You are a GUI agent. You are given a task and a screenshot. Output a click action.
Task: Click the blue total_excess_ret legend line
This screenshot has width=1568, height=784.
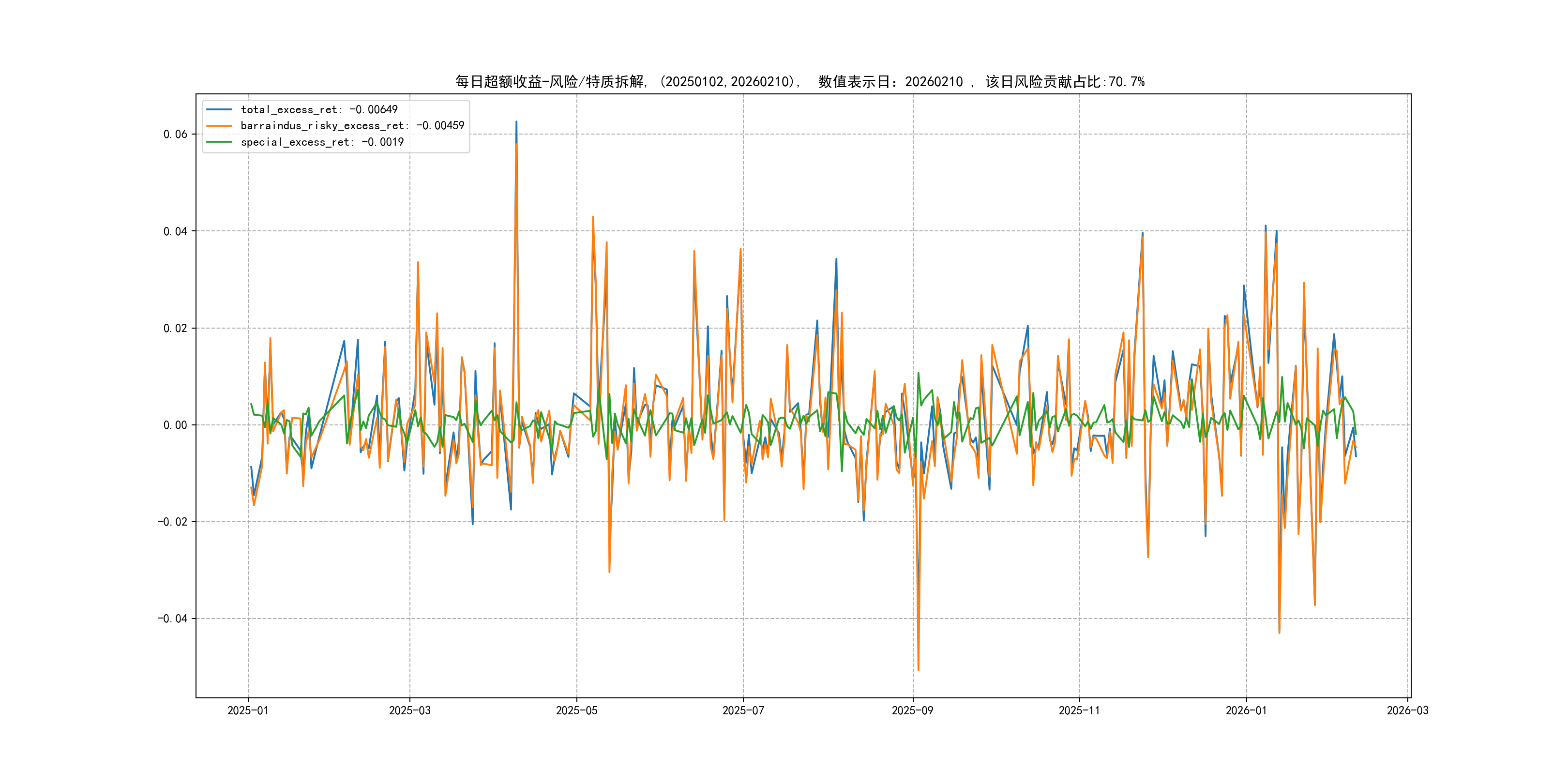tap(219, 109)
